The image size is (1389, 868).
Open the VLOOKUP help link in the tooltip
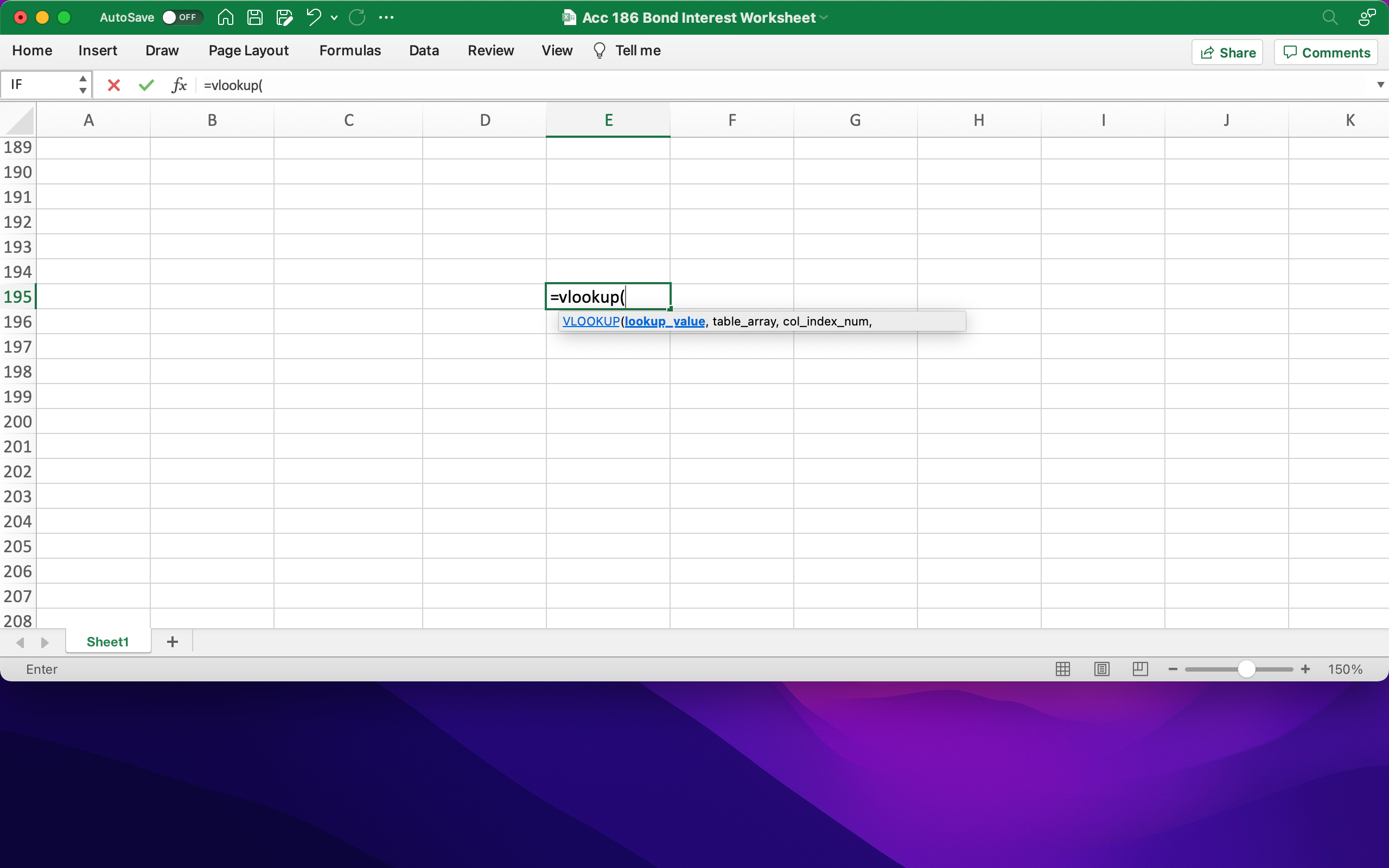[x=591, y=321]
